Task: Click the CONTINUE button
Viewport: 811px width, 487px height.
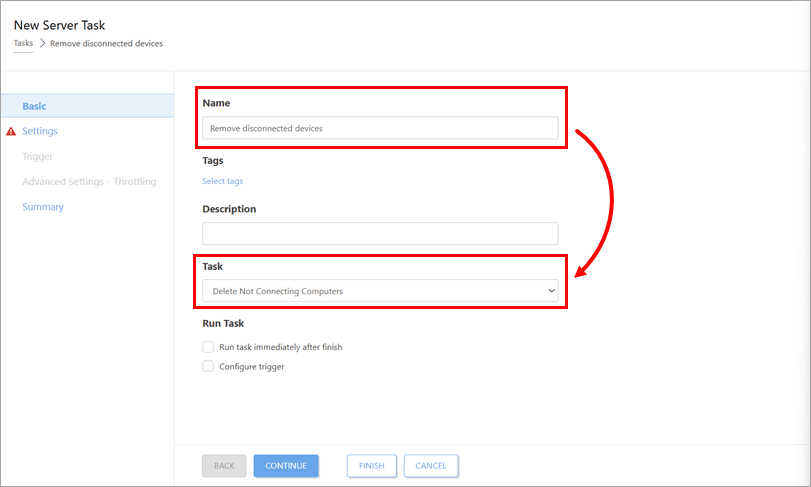Action: 286,466
